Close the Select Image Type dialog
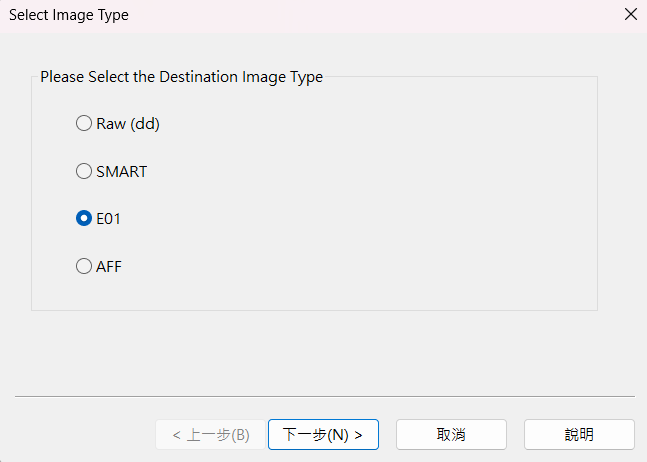 [x=630, y=15]
